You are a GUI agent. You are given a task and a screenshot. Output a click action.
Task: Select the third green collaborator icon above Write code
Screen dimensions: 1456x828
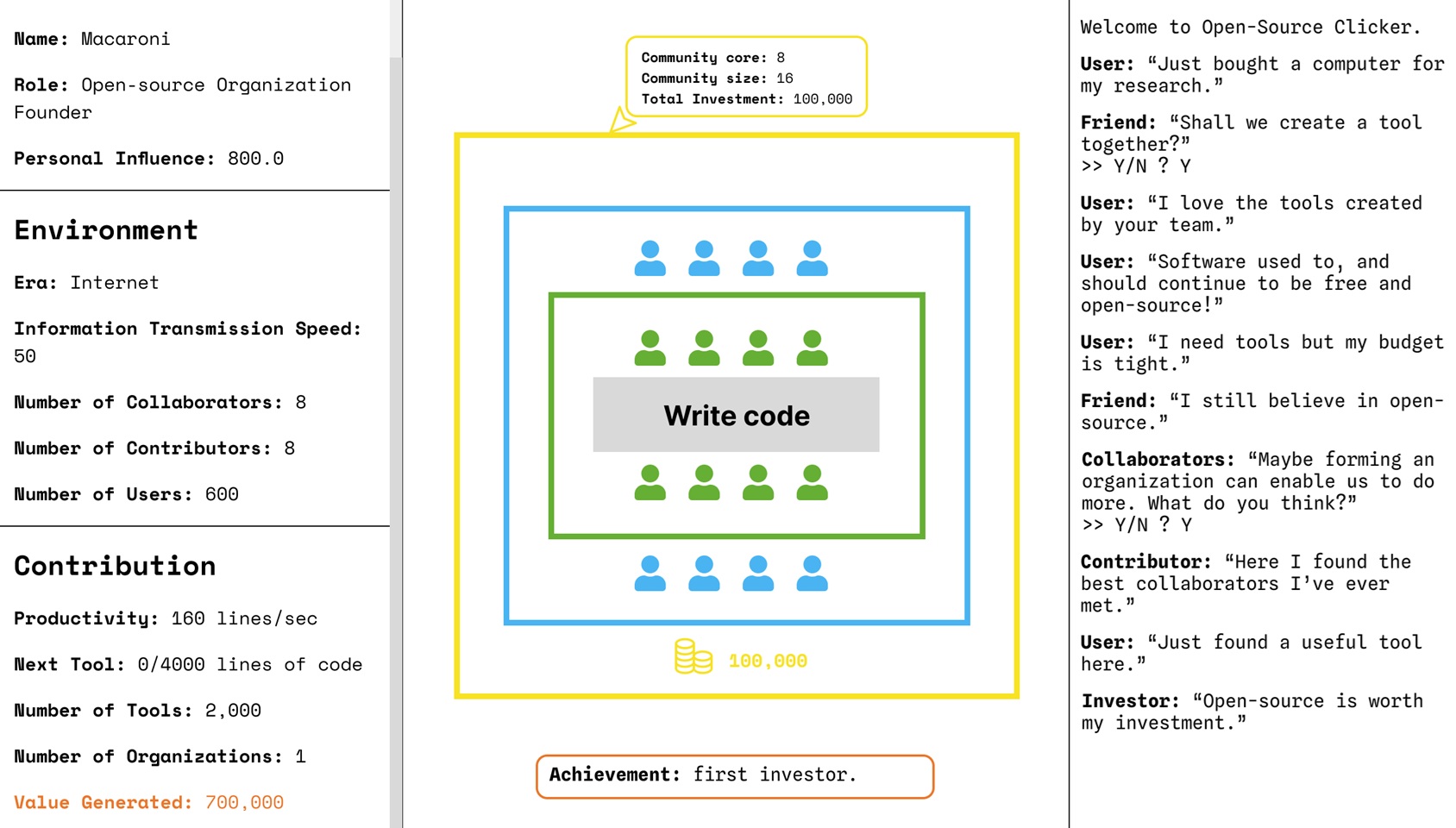coord(758,348)
